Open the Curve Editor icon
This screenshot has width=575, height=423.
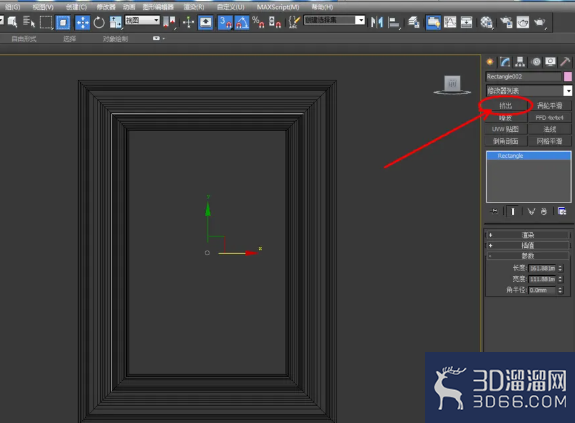450,22
